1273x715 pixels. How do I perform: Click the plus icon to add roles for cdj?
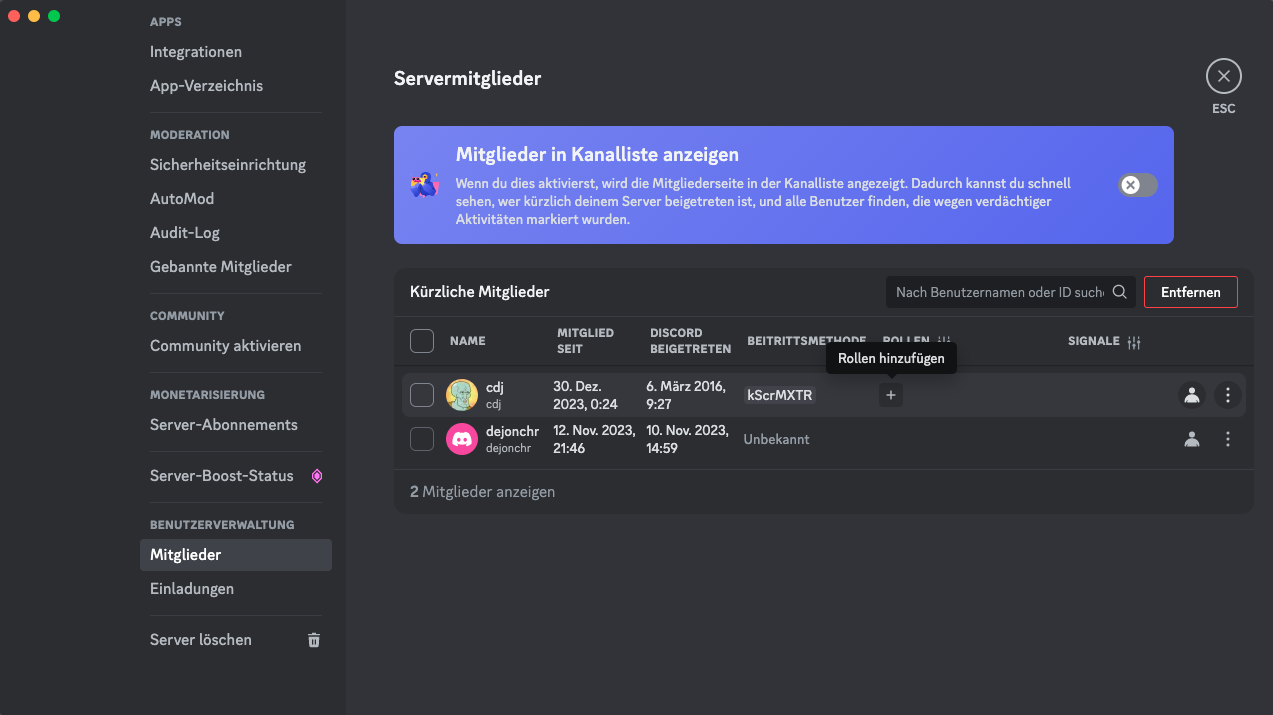891,395
